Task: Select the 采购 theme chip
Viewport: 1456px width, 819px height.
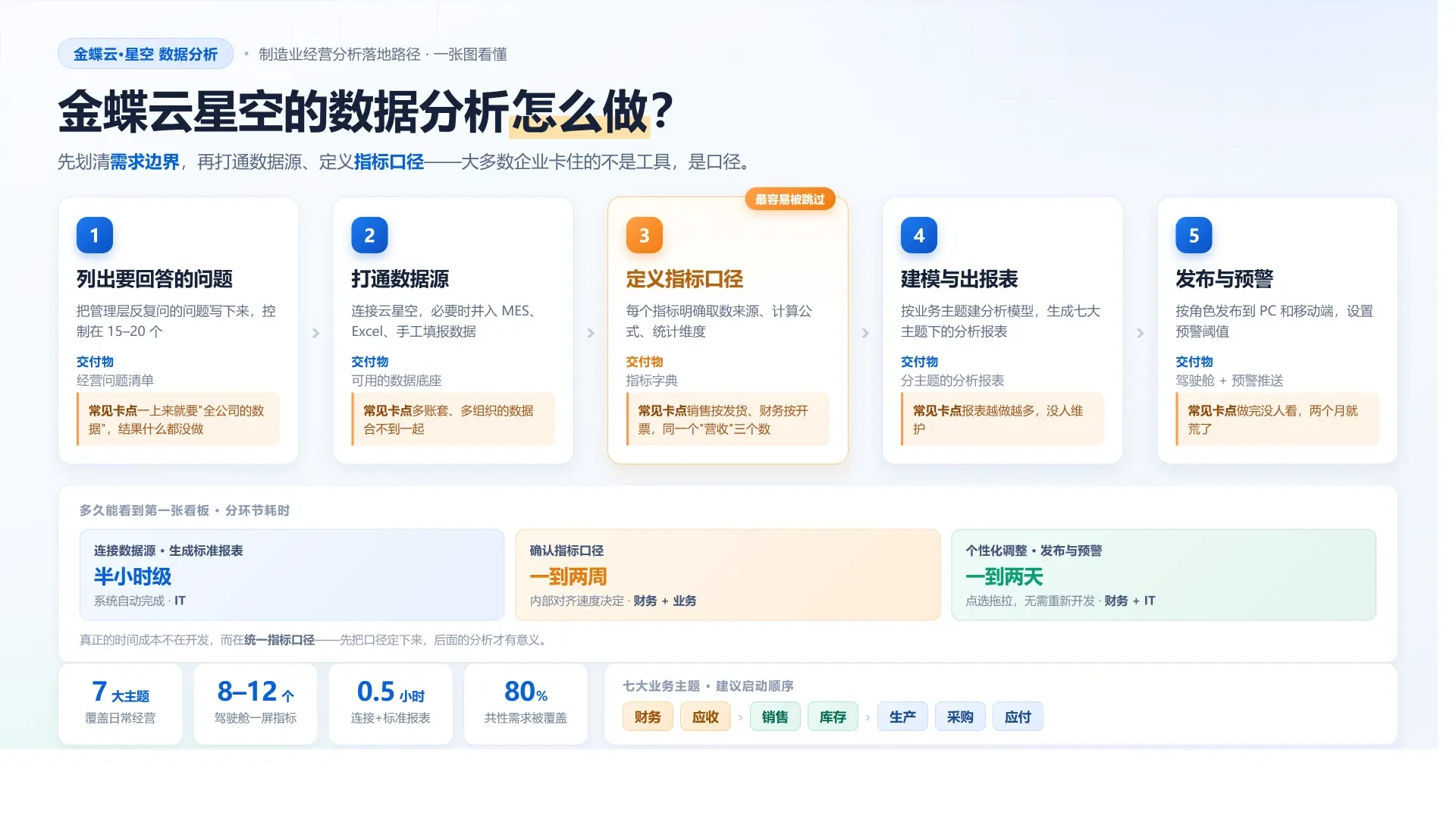Action: click(x=960, y=717)
